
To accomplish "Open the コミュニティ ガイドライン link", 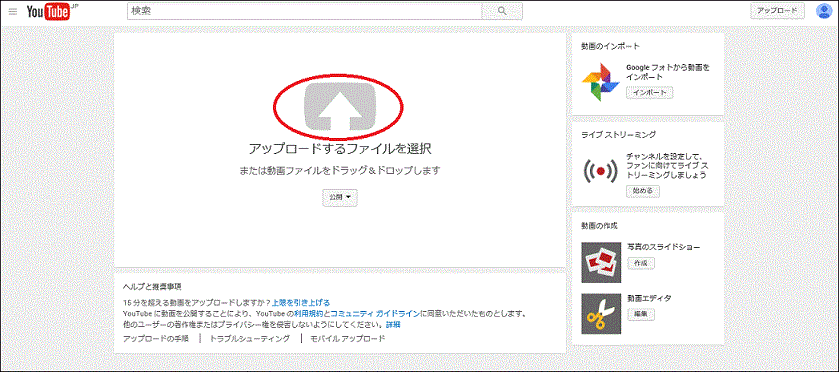I will (x=375, y=313).
